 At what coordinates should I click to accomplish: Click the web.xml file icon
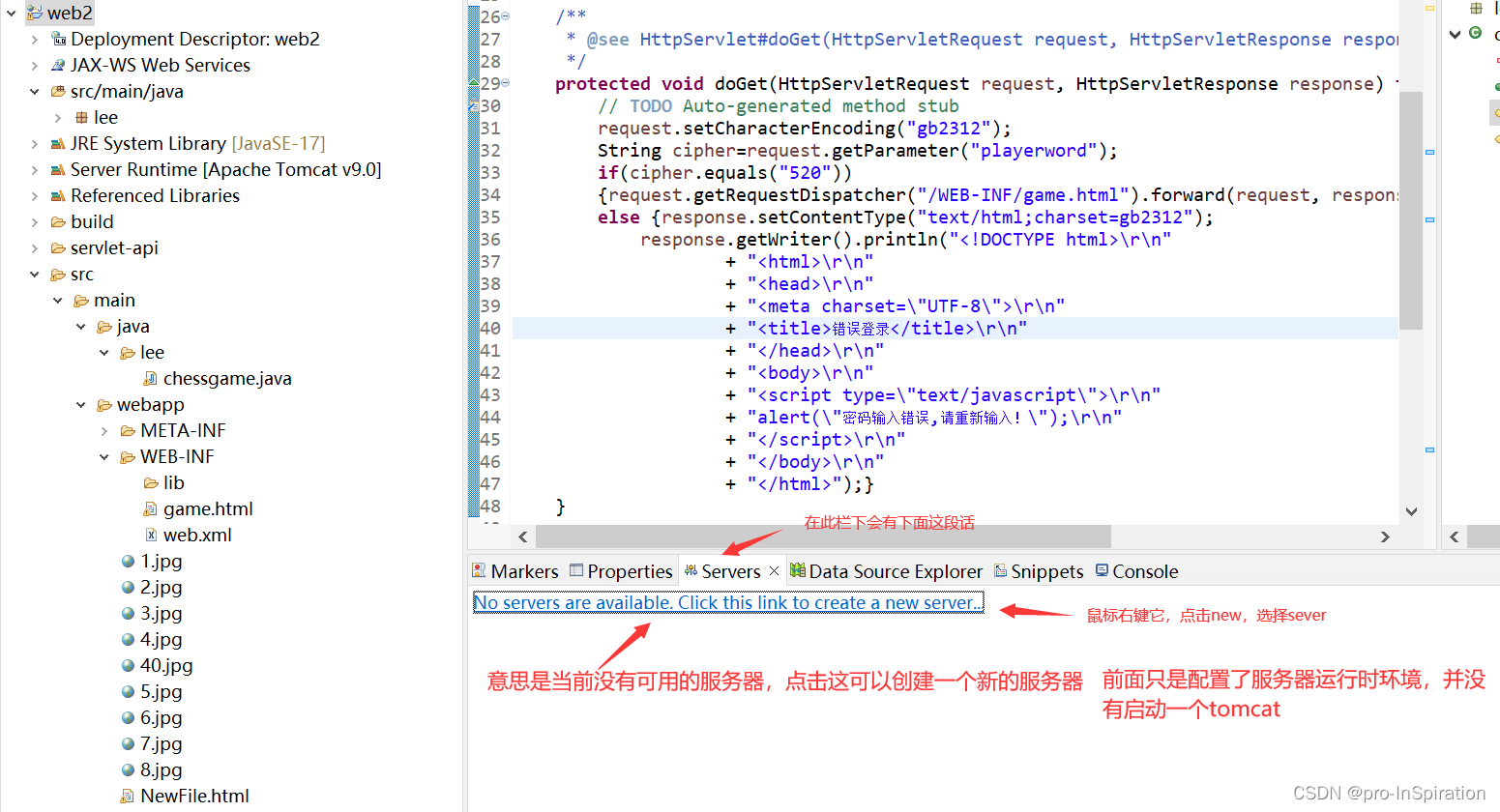click(151, 535)
